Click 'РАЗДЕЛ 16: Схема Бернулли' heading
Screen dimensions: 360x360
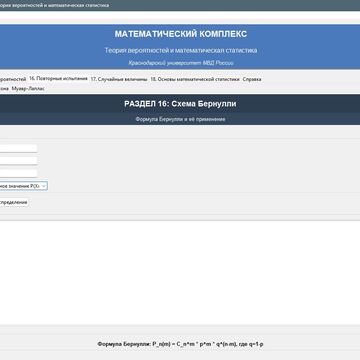point(180,104)
